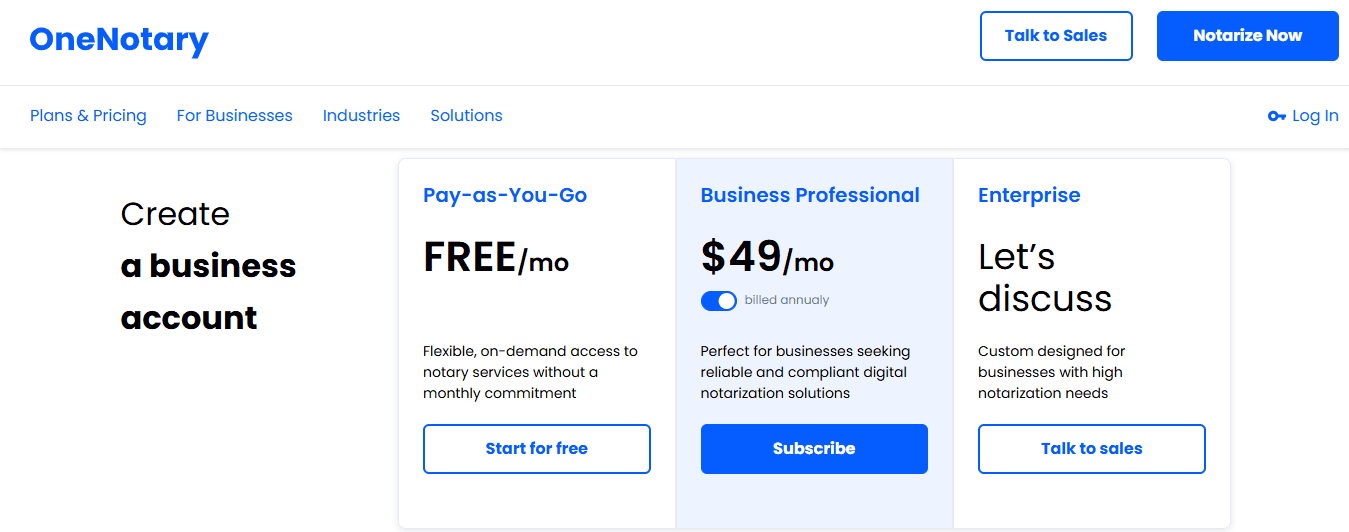Click the Create a business account heading
Image resolution: width=1349 pixels, height=532 pixels.
(x=208, y=266)
